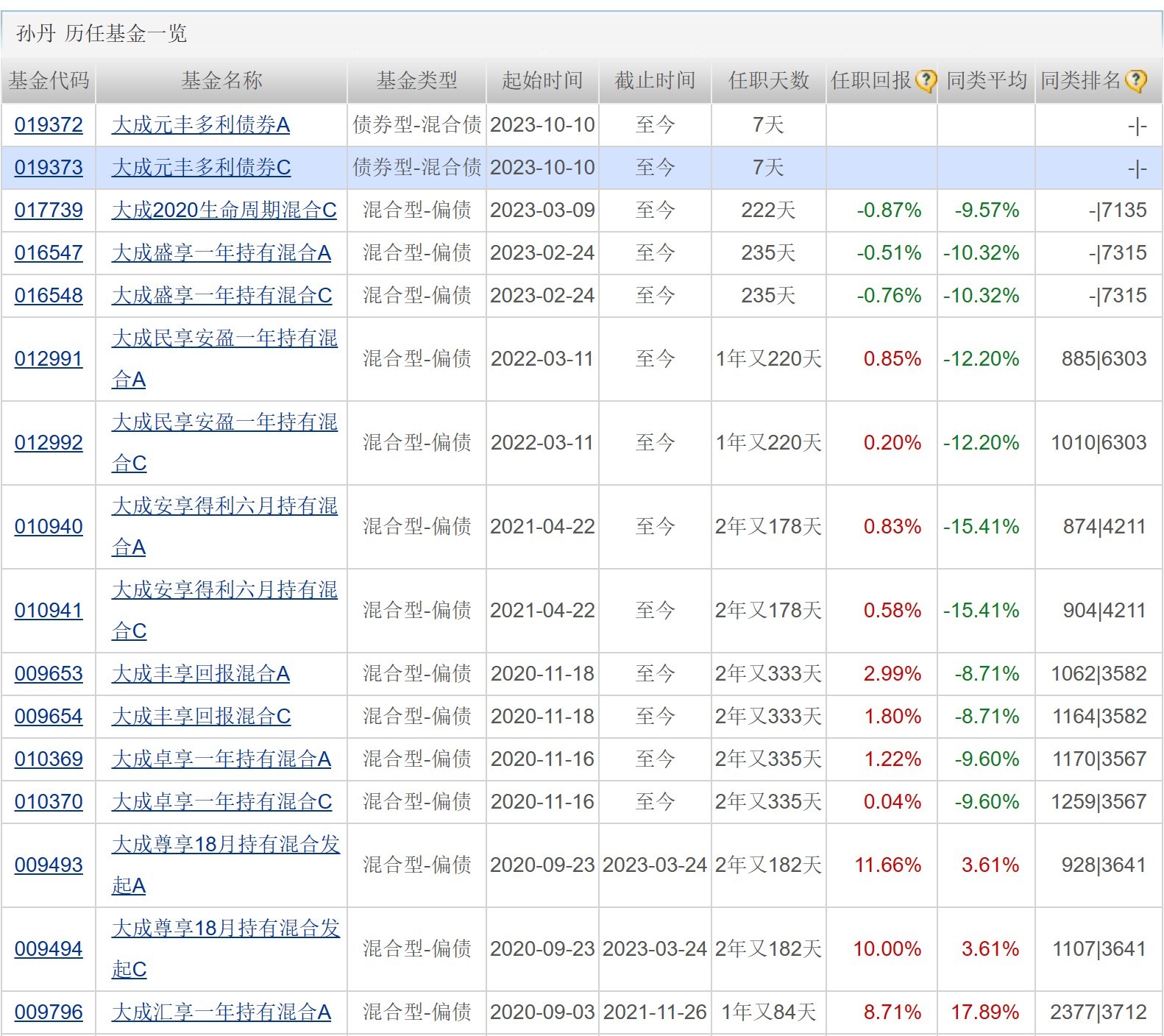Select the -9.57% peer average cell
Screen dimensions: 1164x1036
(987, 210)
